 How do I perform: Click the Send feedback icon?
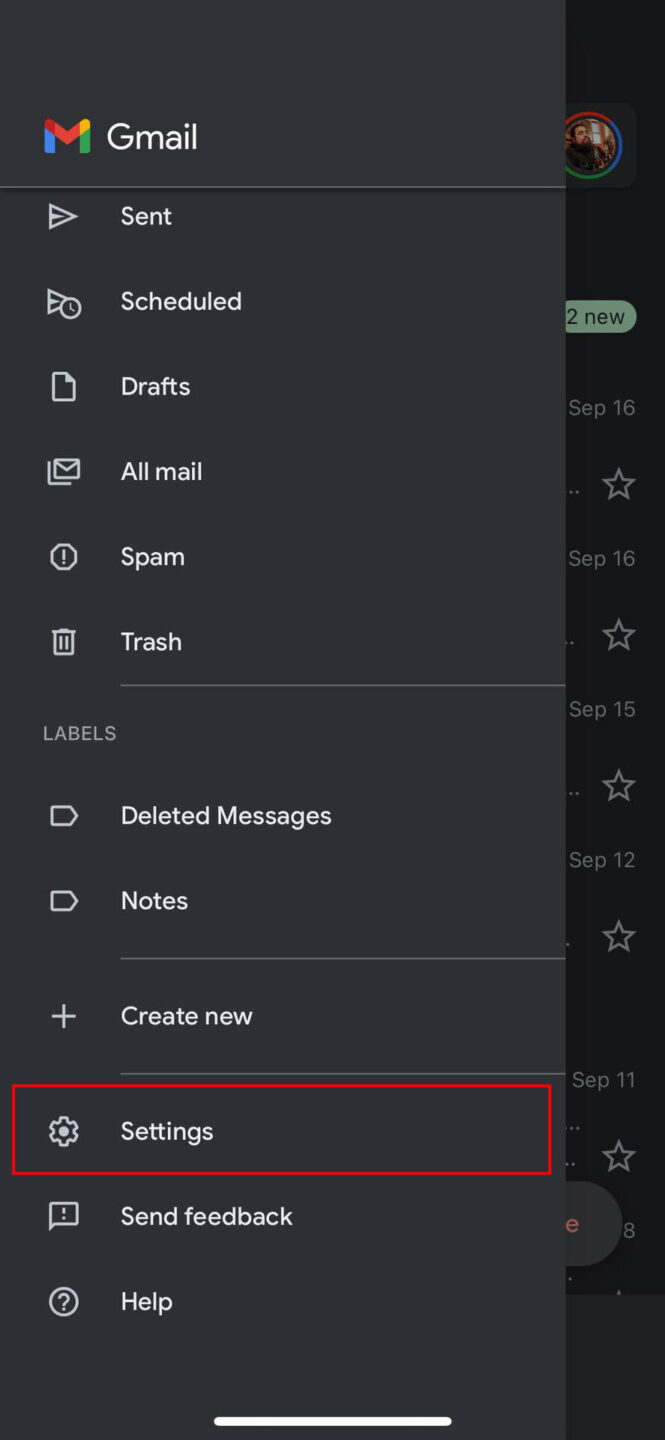tap(63, 1216)
